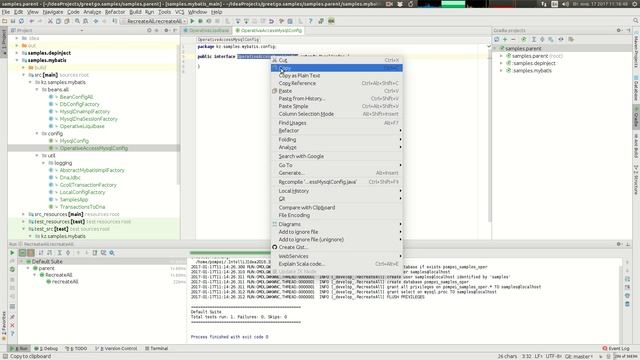The height and width of the screenshot is (360, 640).
Task: Collapse the beans.all package node
Action: [x=37, y=90]
